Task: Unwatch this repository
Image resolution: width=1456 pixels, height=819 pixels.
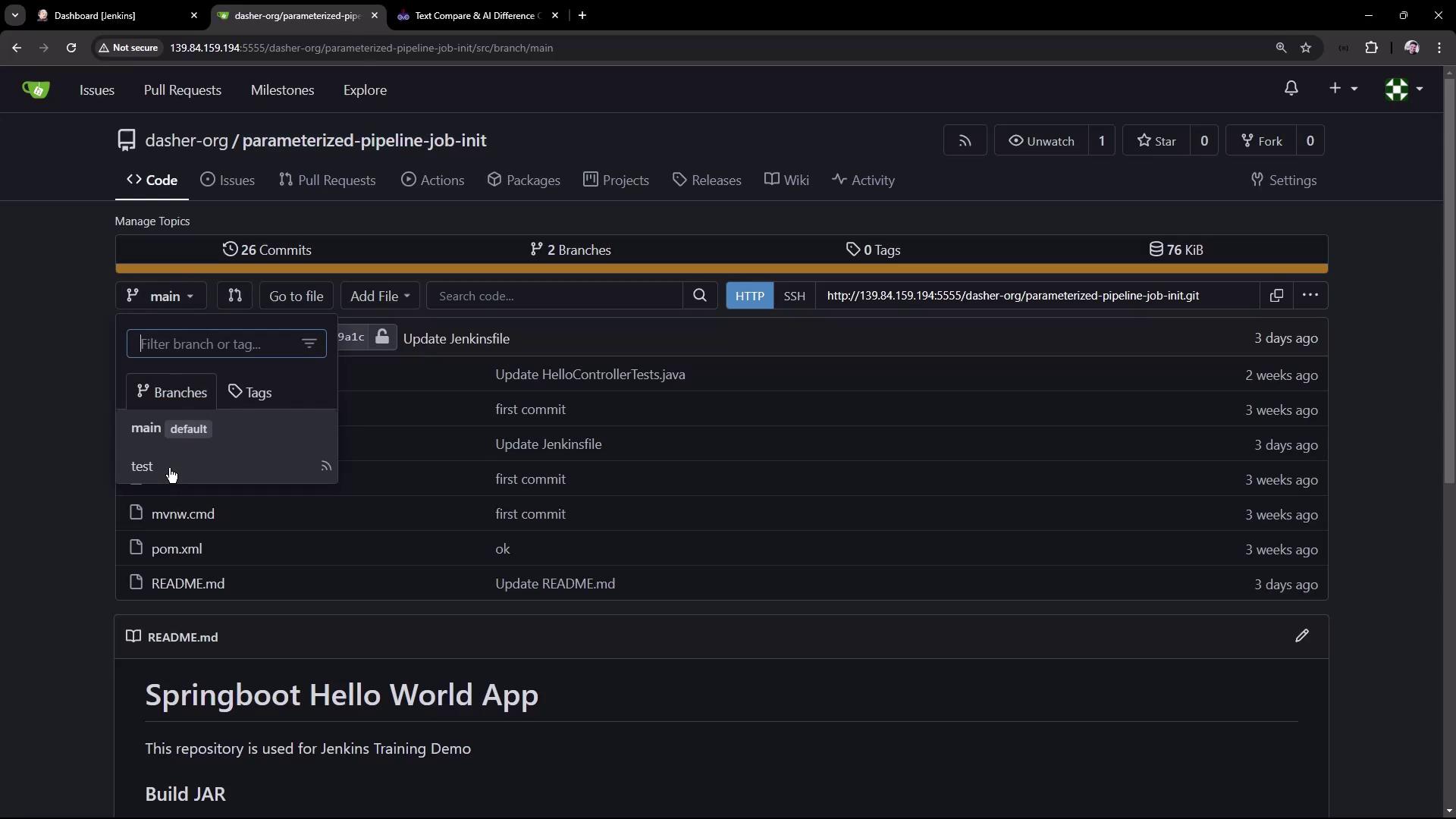Action: coord(1041,141)
